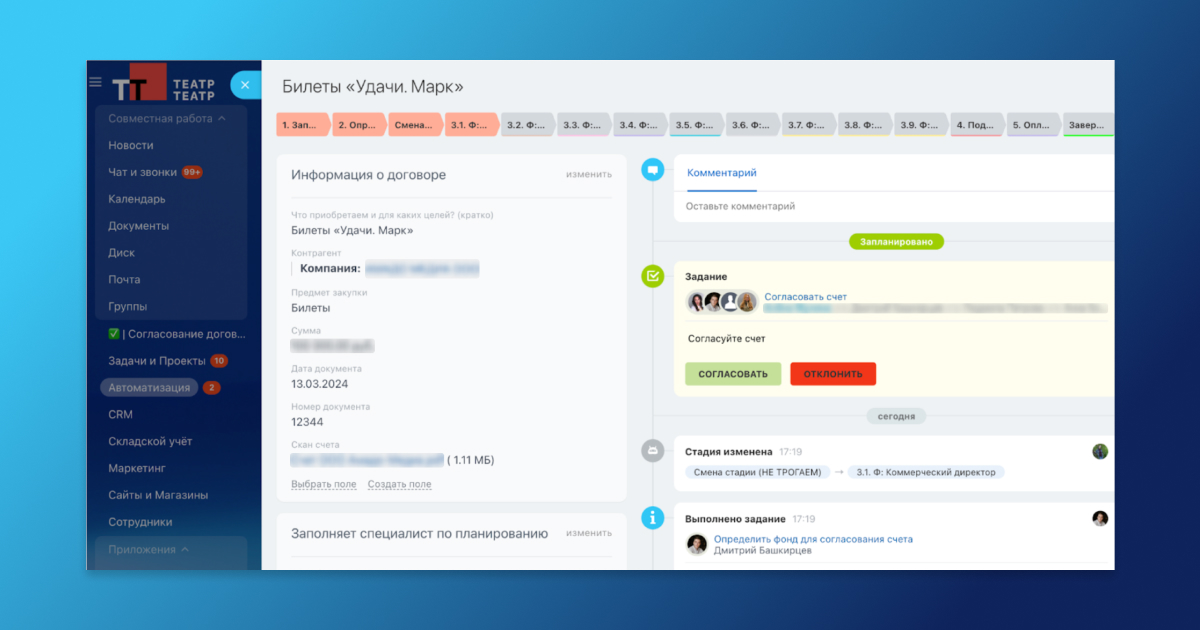The width and height of the screenshot is (1200, 630).
Task: Open Согласование договоров checkbox item in sidebar
Action: [176, 334]
